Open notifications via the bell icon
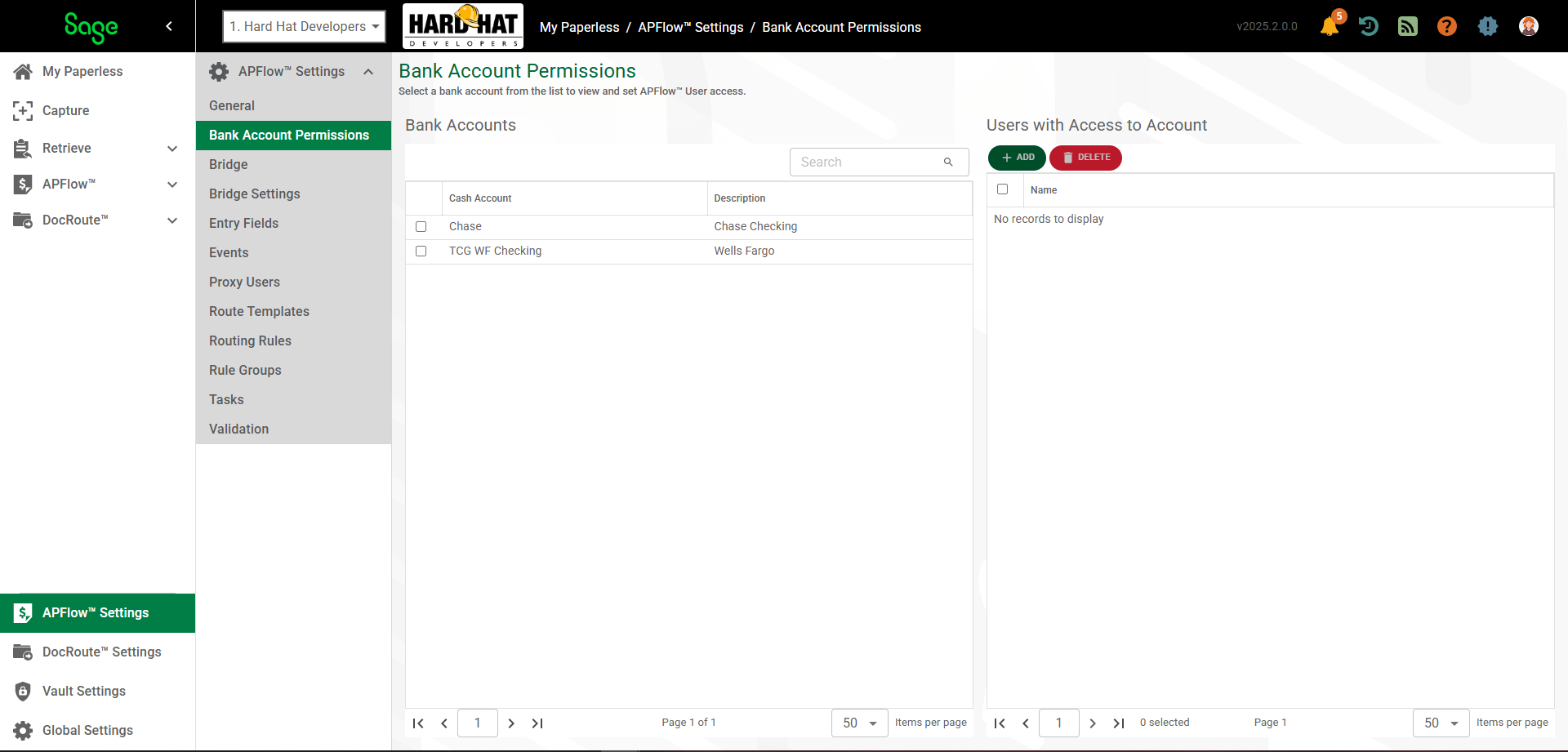Image resolution: width=1568 pixels, height=752 pixels. pyautogui.click(x=1330, y=26)
